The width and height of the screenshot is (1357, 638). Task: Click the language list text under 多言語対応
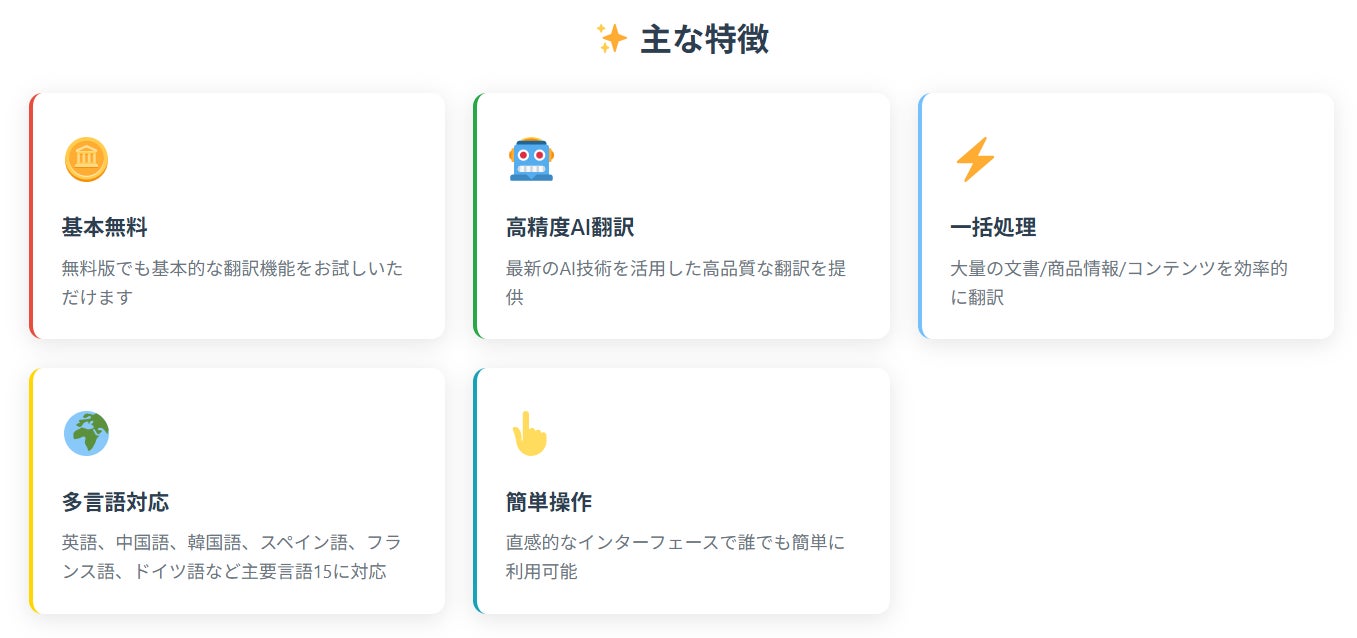(x=232, y=557)
